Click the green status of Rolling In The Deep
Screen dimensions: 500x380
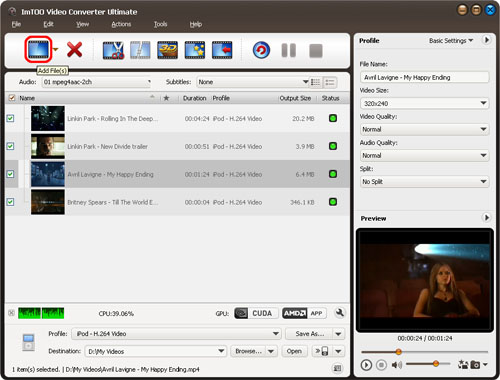coord(333,118)
